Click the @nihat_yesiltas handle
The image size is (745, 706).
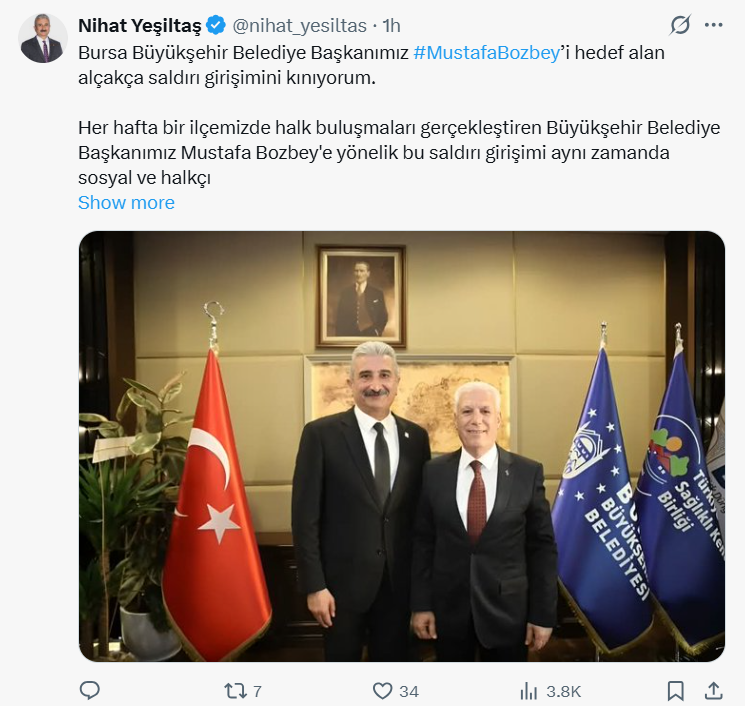[299, 26]
